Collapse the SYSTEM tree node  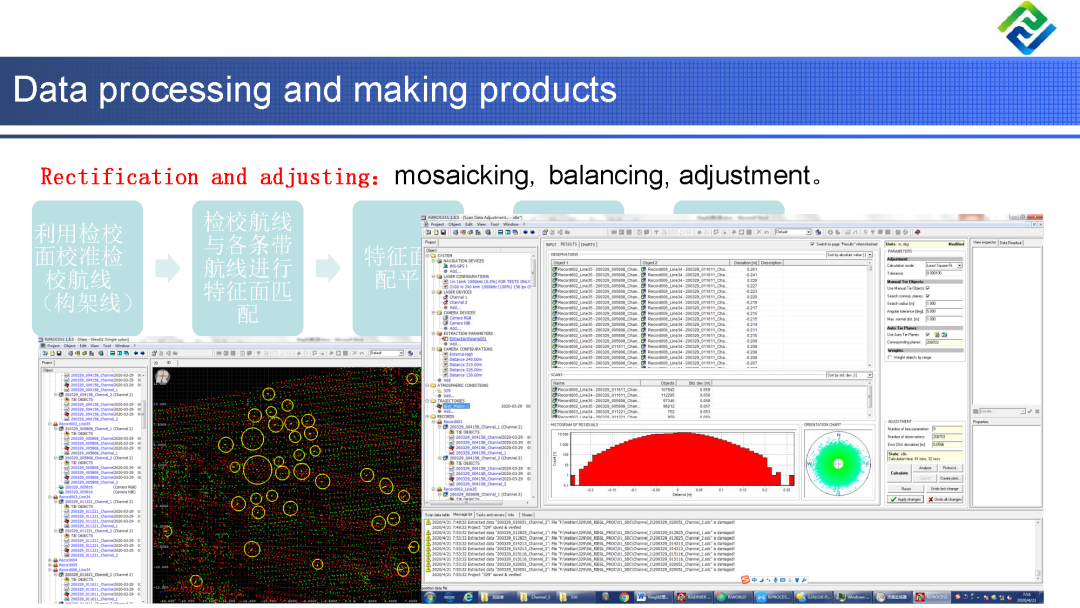click(428, 255)
